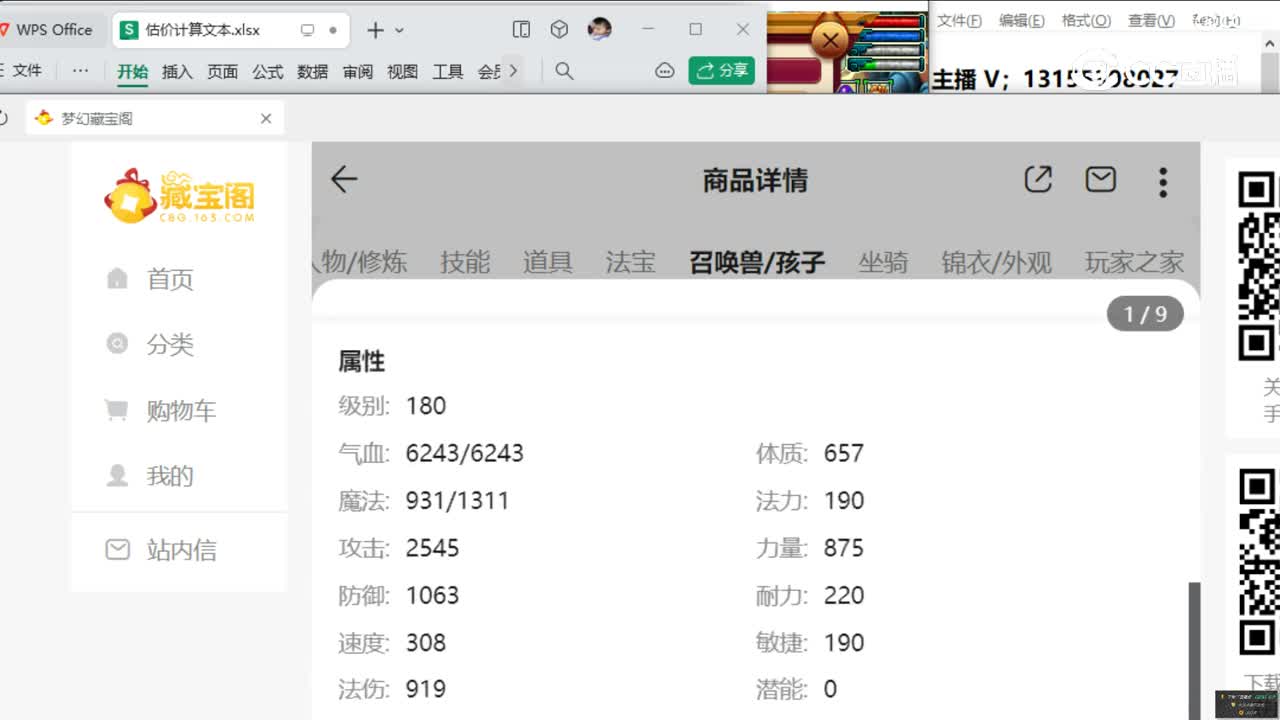This screenshot has width=1280, height=720.
Task: Select the 视图 ribbon tab
Action: [x=402, y=71]
